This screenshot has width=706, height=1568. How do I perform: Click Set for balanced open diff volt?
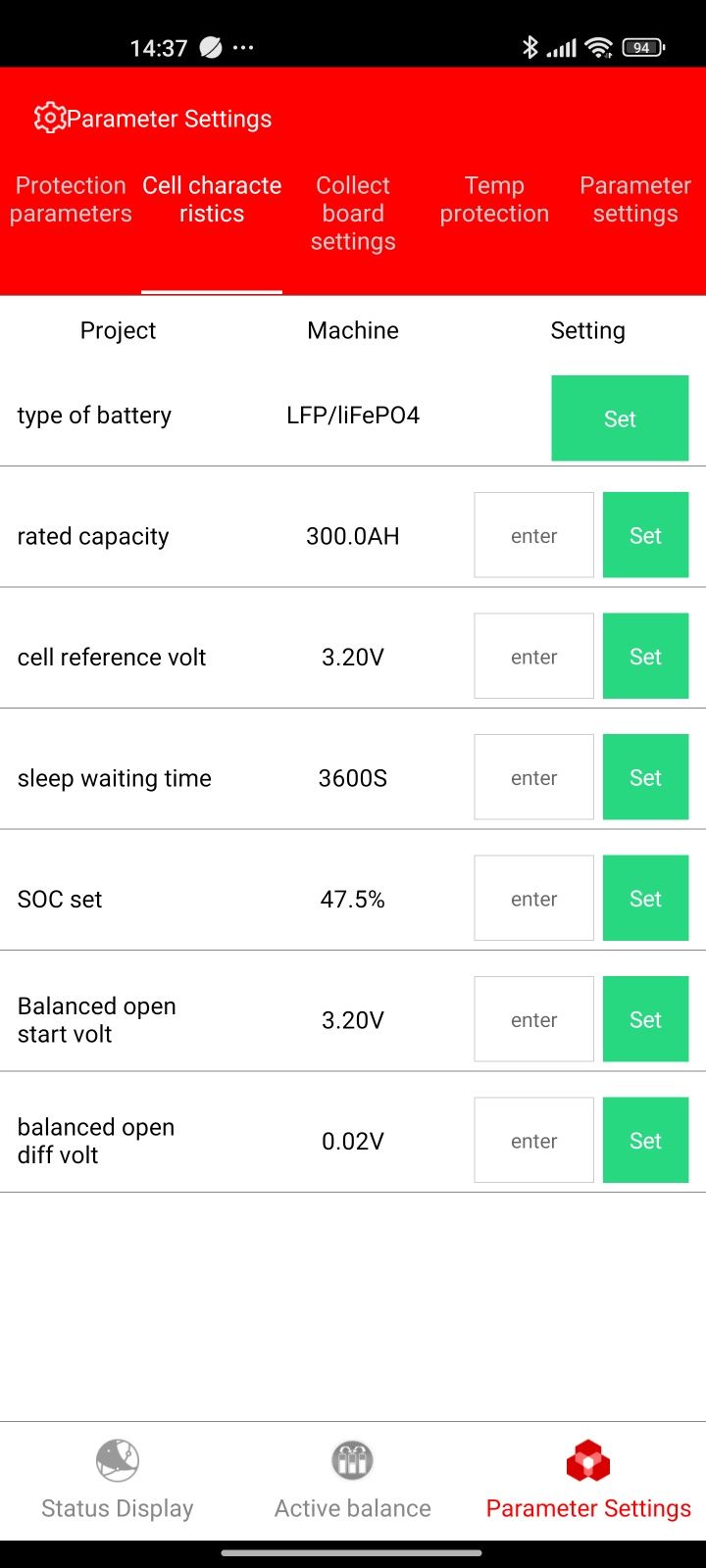coord(645,1141)
